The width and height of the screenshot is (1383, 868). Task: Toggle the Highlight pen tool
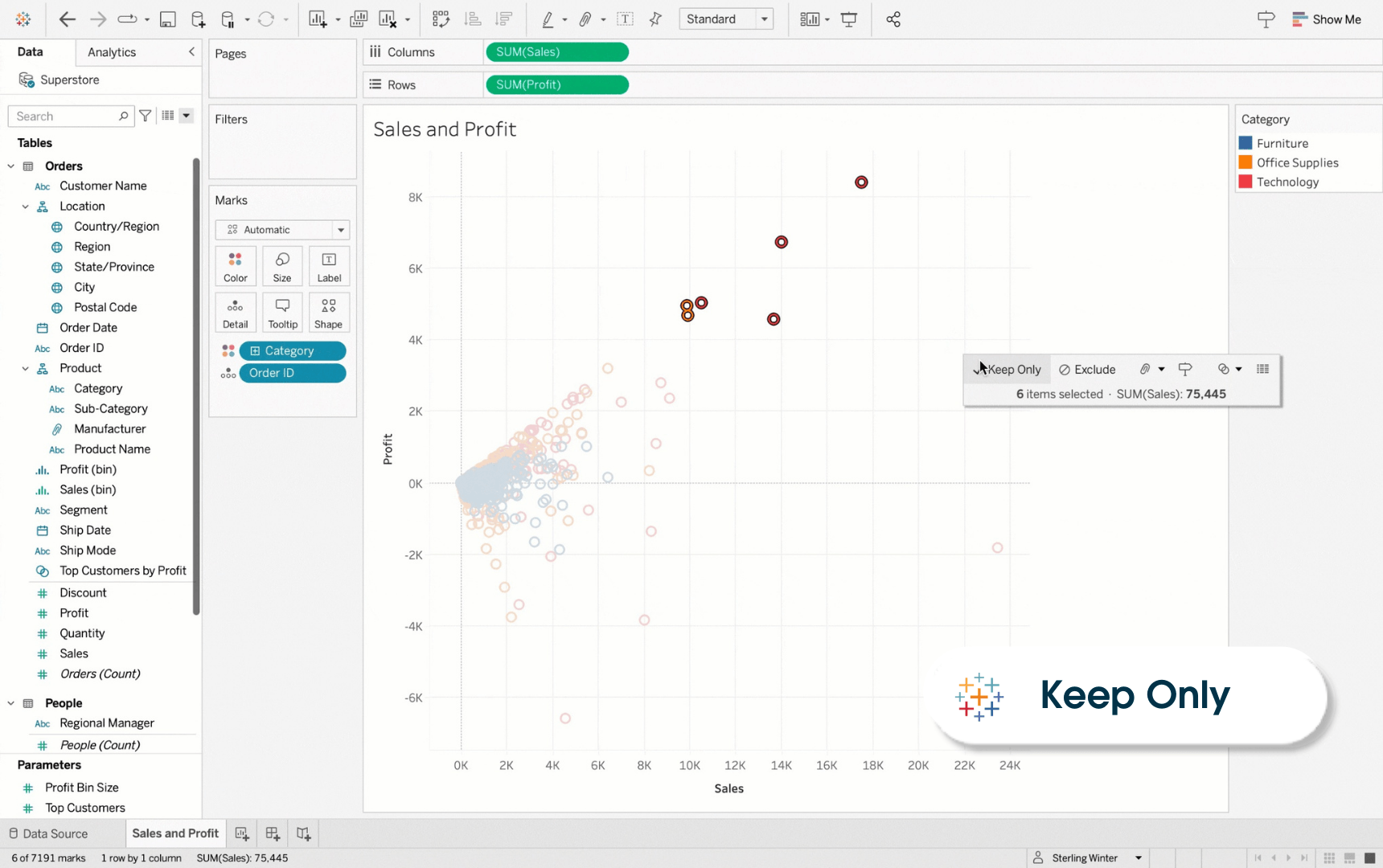click(546, 18)
